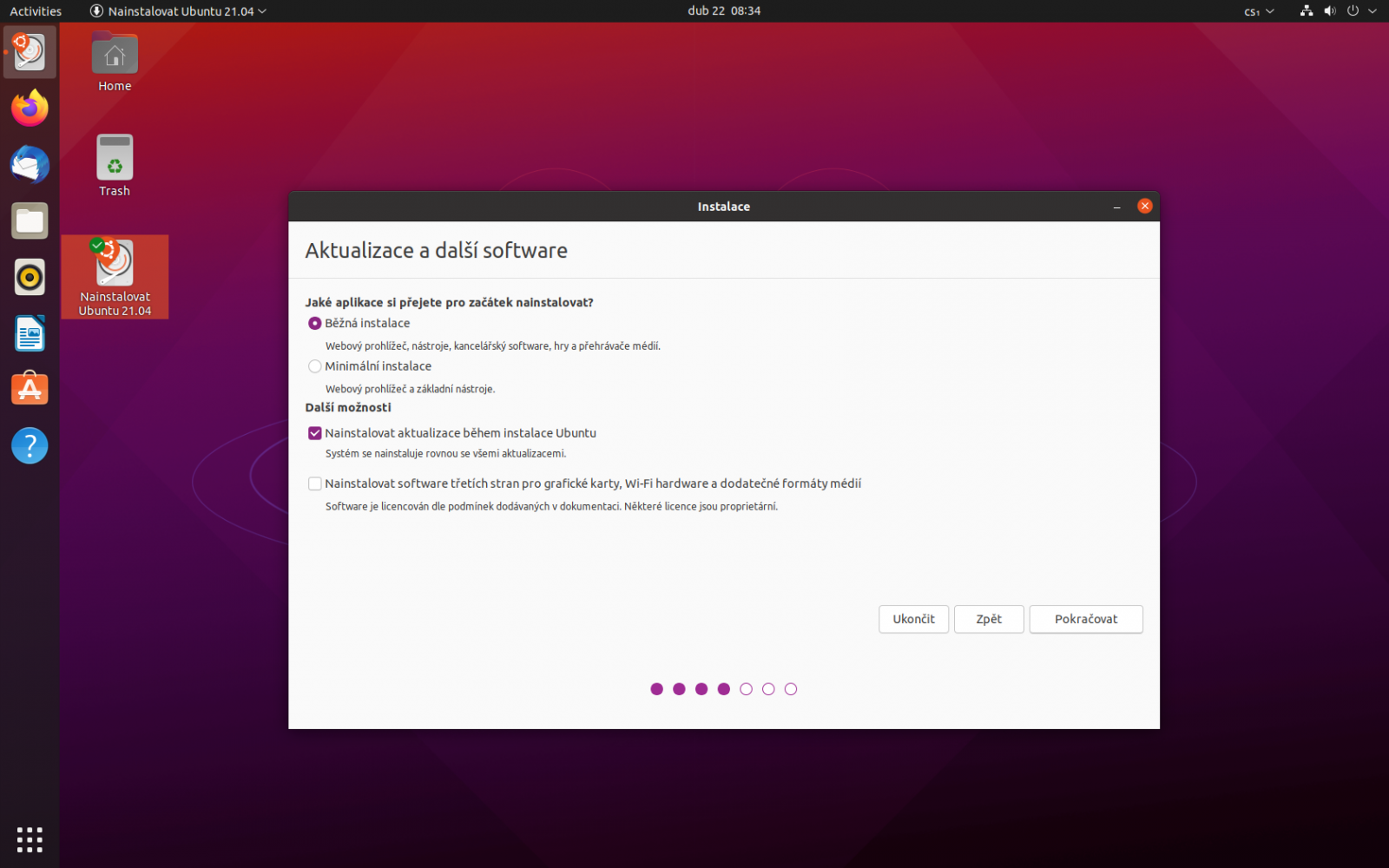This screenshot has width=1389, height=868.
Task: Click text Systém se nainstaluje rovnou se všemi aktualizacemi
Action: (x=445, y=453)
